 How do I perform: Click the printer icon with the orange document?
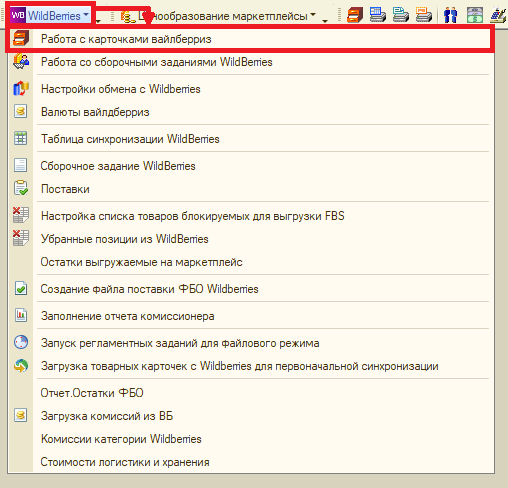[424, 15]
